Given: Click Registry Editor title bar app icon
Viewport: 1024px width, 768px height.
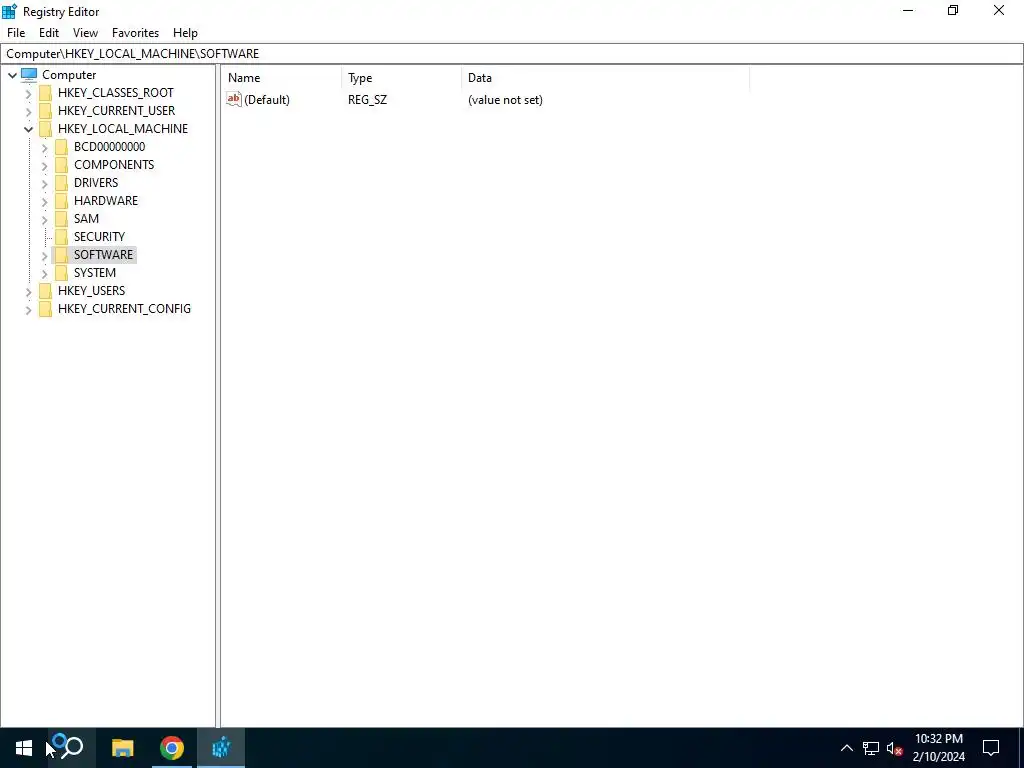Looking at the screenshot, I should coord(9,11).
